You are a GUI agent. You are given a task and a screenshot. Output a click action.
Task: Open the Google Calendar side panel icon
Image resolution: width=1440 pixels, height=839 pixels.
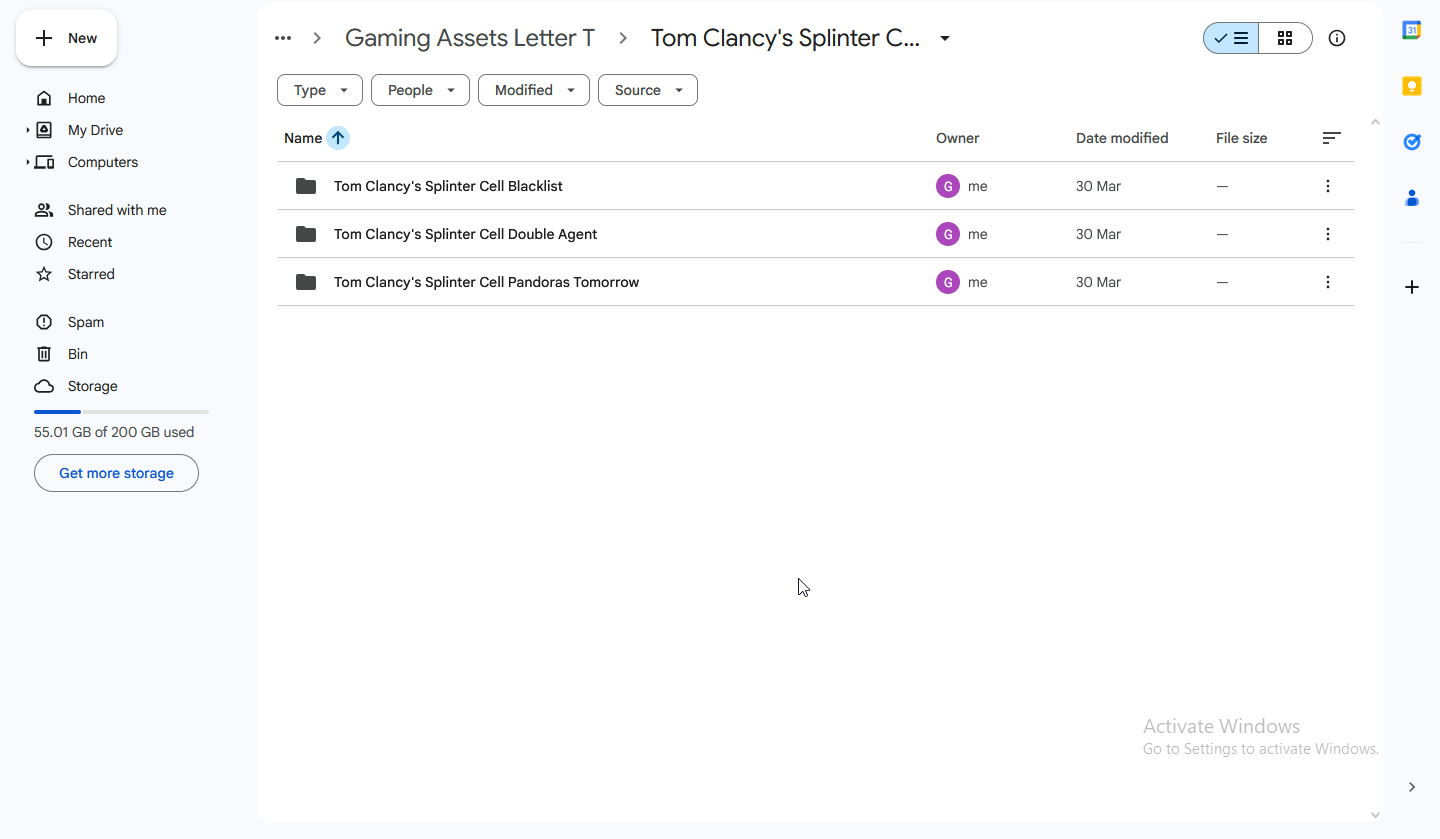point(1412,30)
